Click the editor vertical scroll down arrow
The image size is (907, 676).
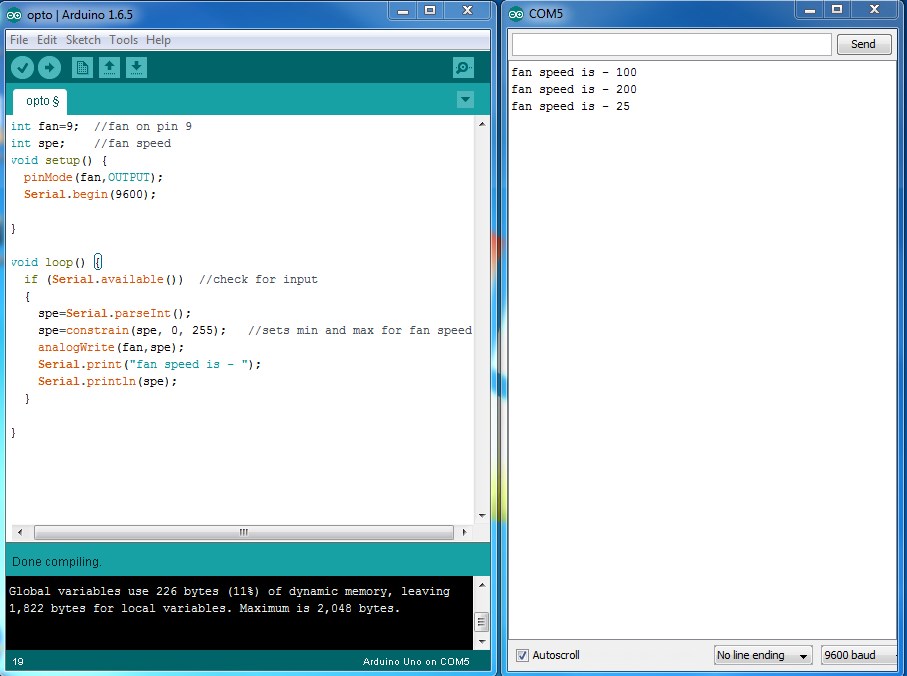(x=482, y=515)
